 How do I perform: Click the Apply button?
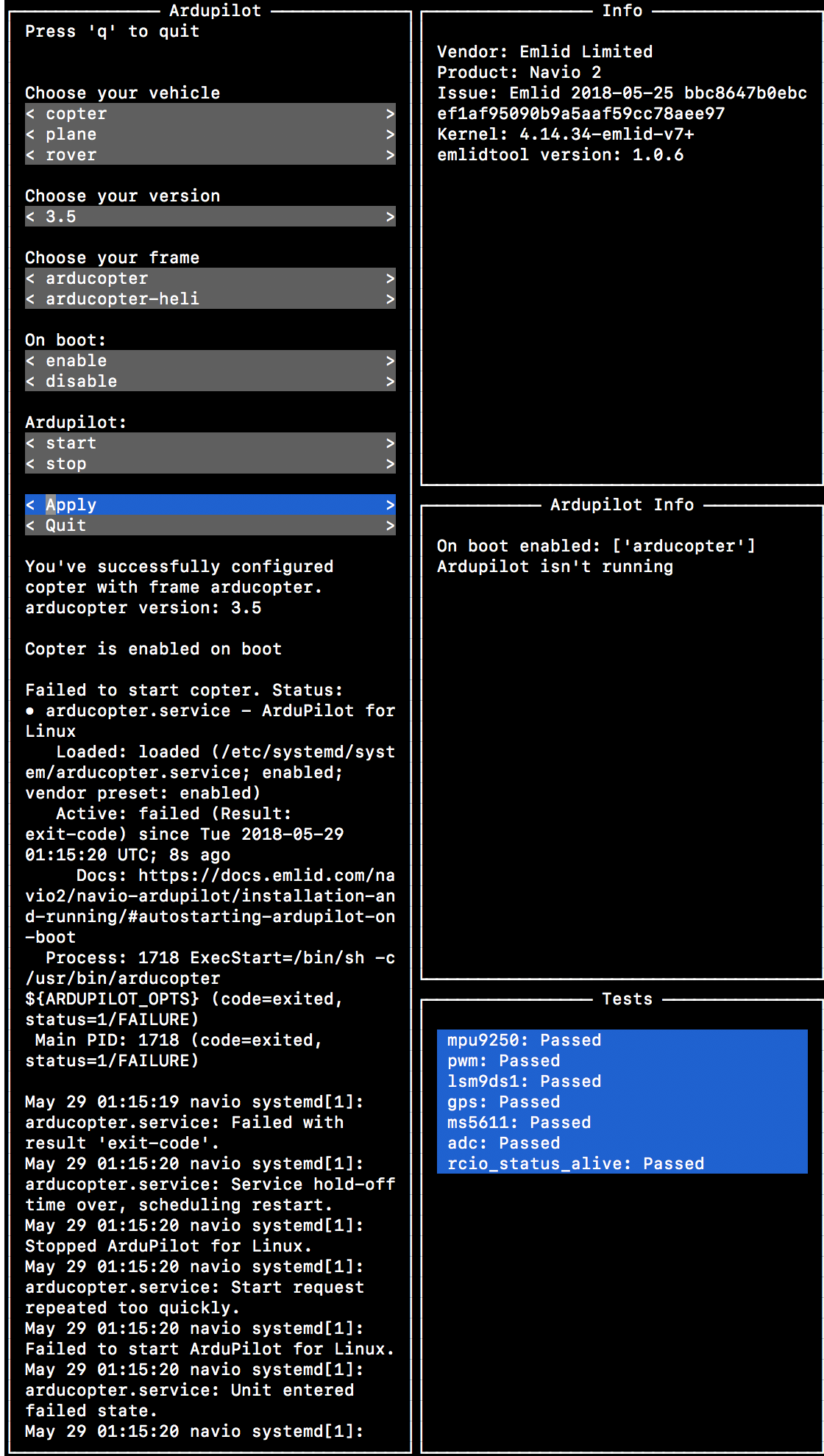(x=210, y=504)
